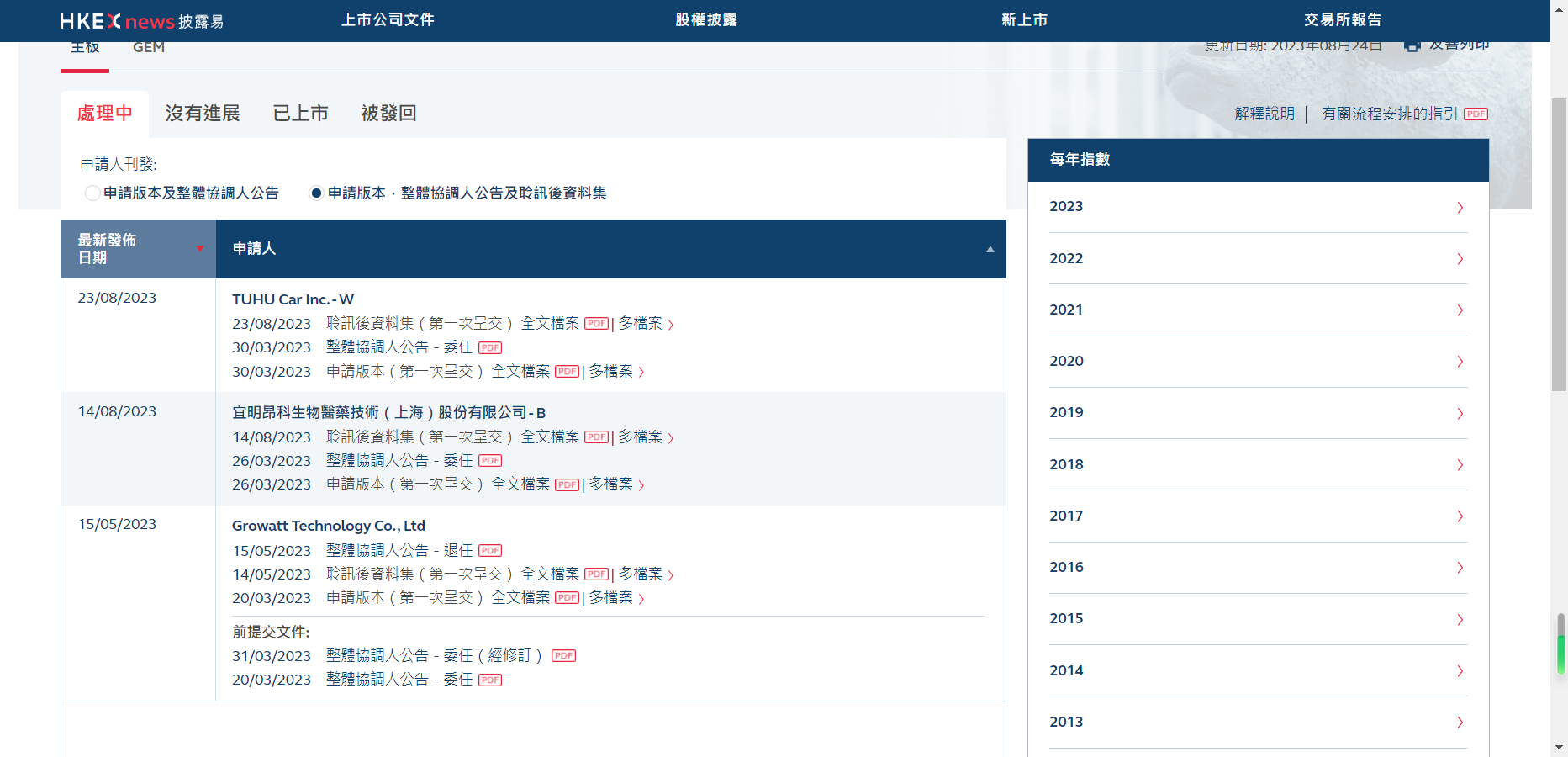The width and height of the screenshot is (1568, 757).
Task: Switch to GEM board tab
Action: [149, 48]
